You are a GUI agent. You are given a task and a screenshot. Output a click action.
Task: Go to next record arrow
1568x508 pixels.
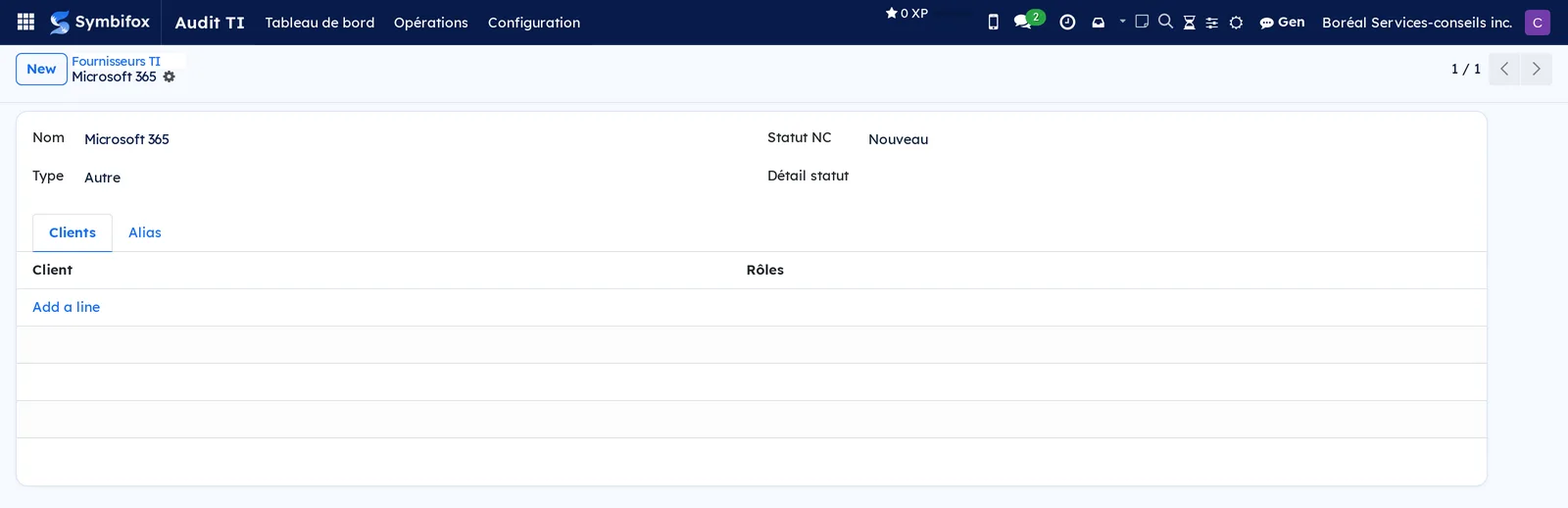(x=1536, y=69)
